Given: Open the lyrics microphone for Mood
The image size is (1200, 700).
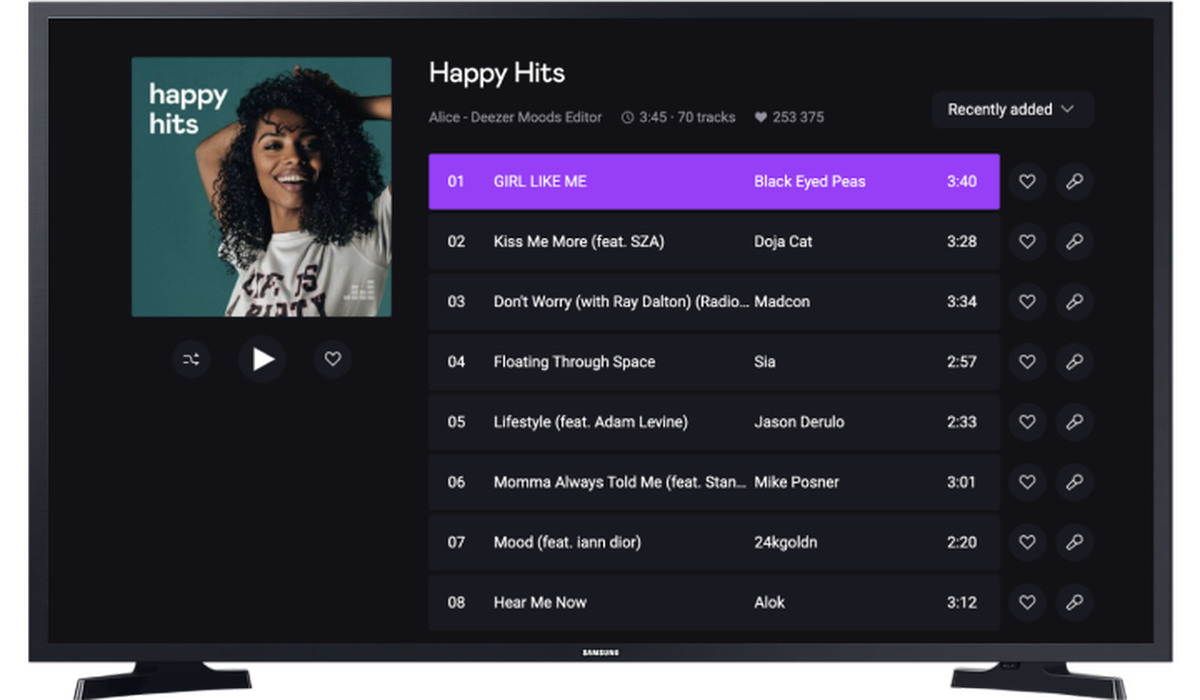Looking at the screenshot, I should click(x=1074, y=542).
